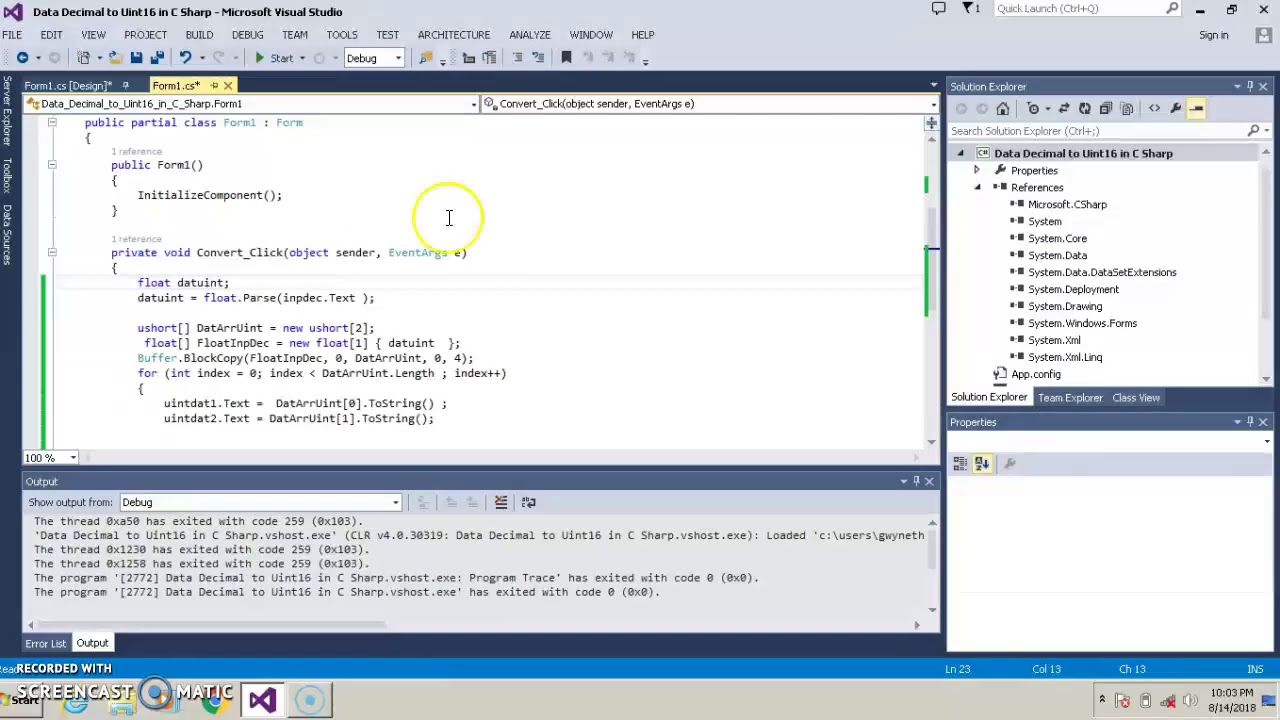
Task: Close the Form1.cs tab
Action: (228, 85)
